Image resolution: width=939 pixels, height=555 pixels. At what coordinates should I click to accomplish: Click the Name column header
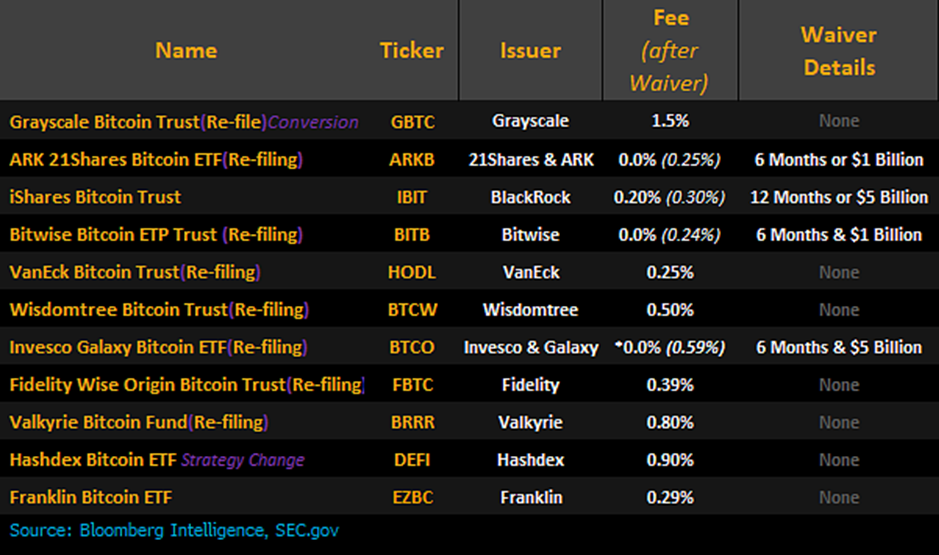pyautogui.click(x=186, y=50)
